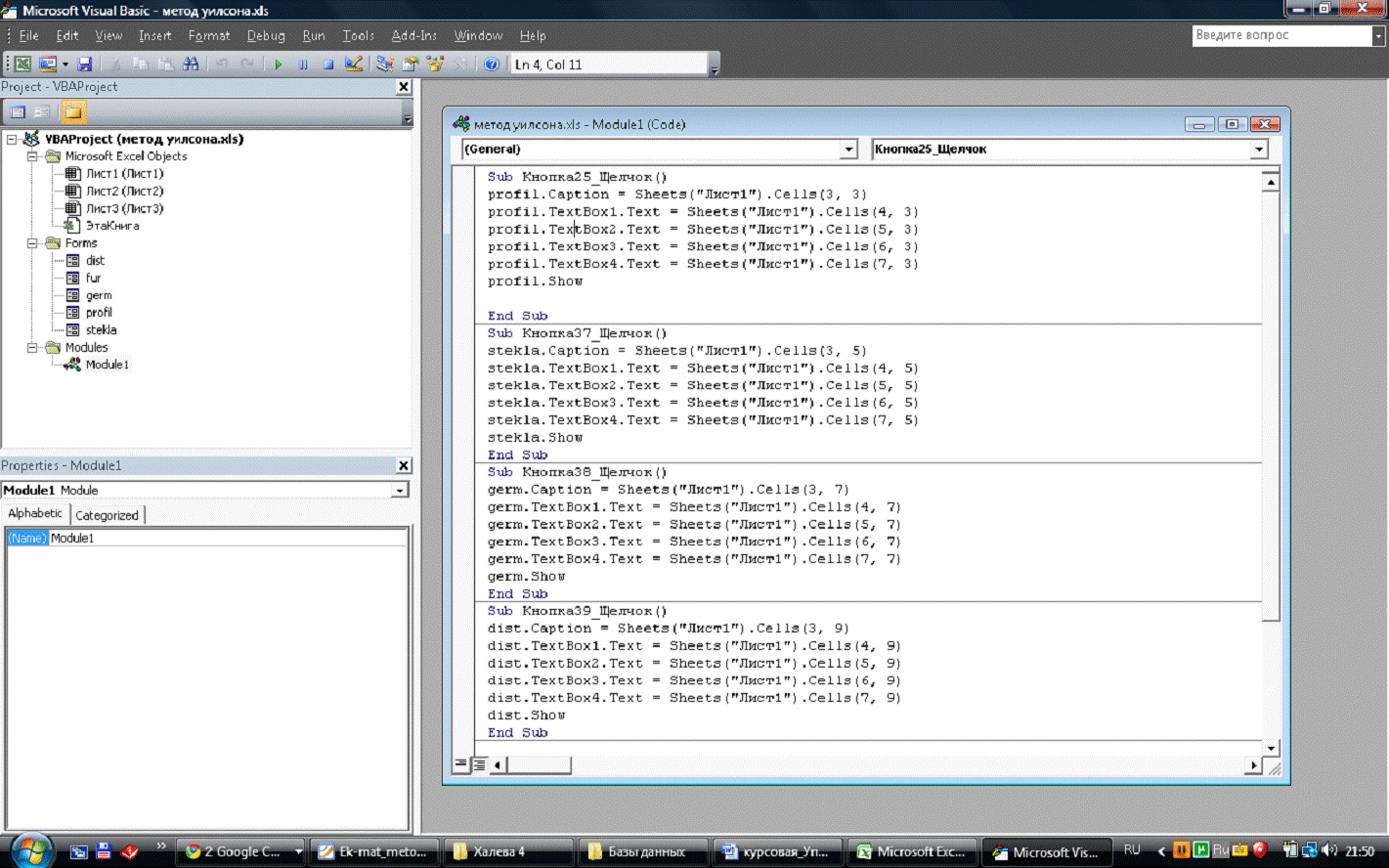This screenshot has height=868, width=1389.
Task: Open the Debug menu
Action: click(x=265, y=36)
